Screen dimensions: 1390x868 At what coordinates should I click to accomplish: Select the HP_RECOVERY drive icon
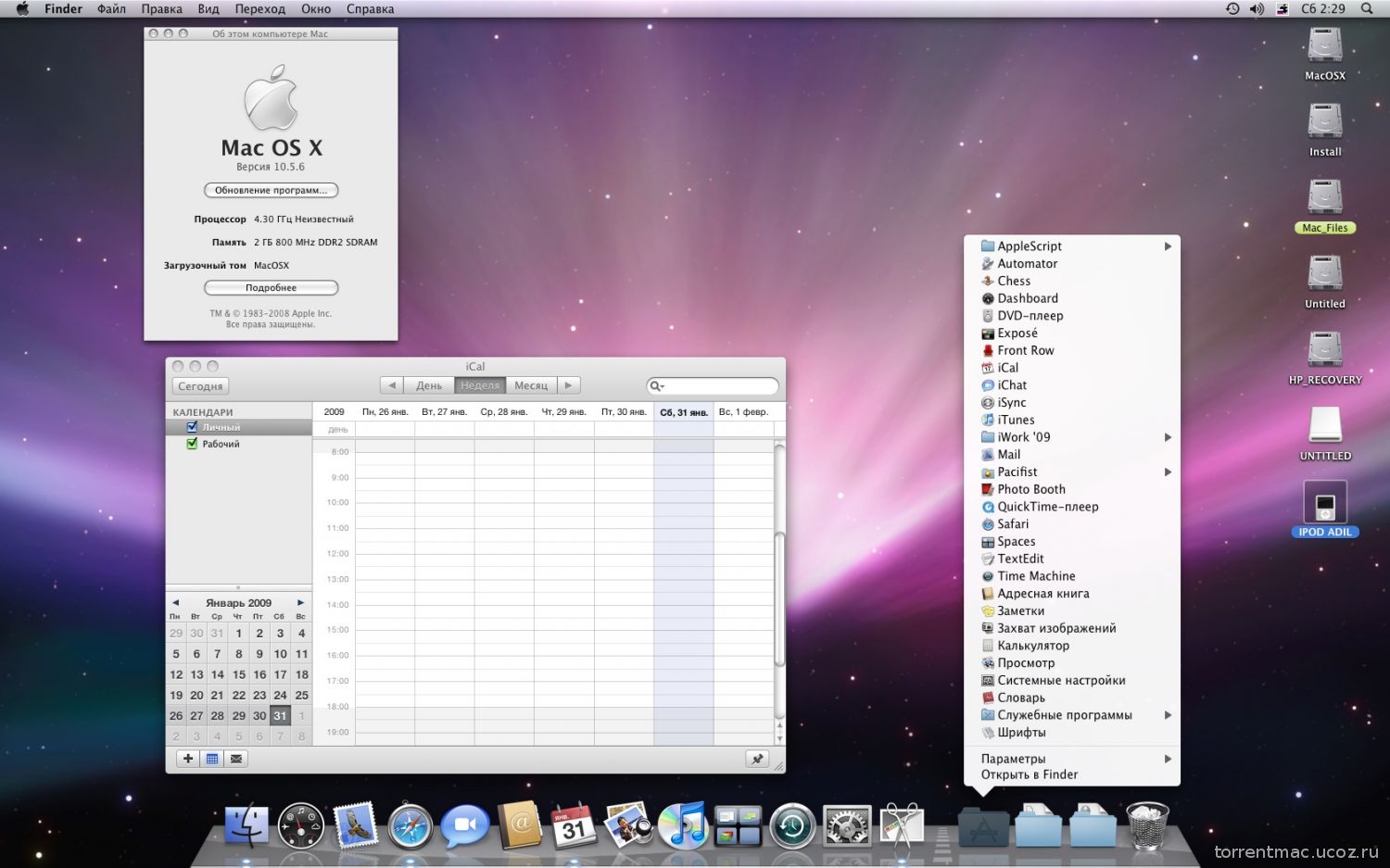click(x=1325, y=359)
